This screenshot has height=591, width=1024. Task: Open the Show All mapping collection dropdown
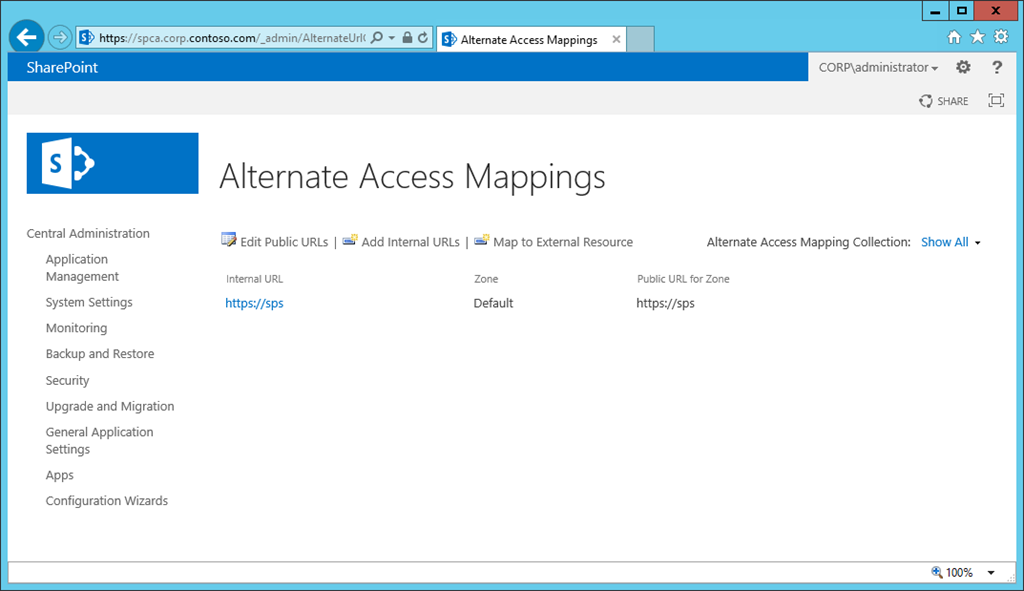pos(951,242)
